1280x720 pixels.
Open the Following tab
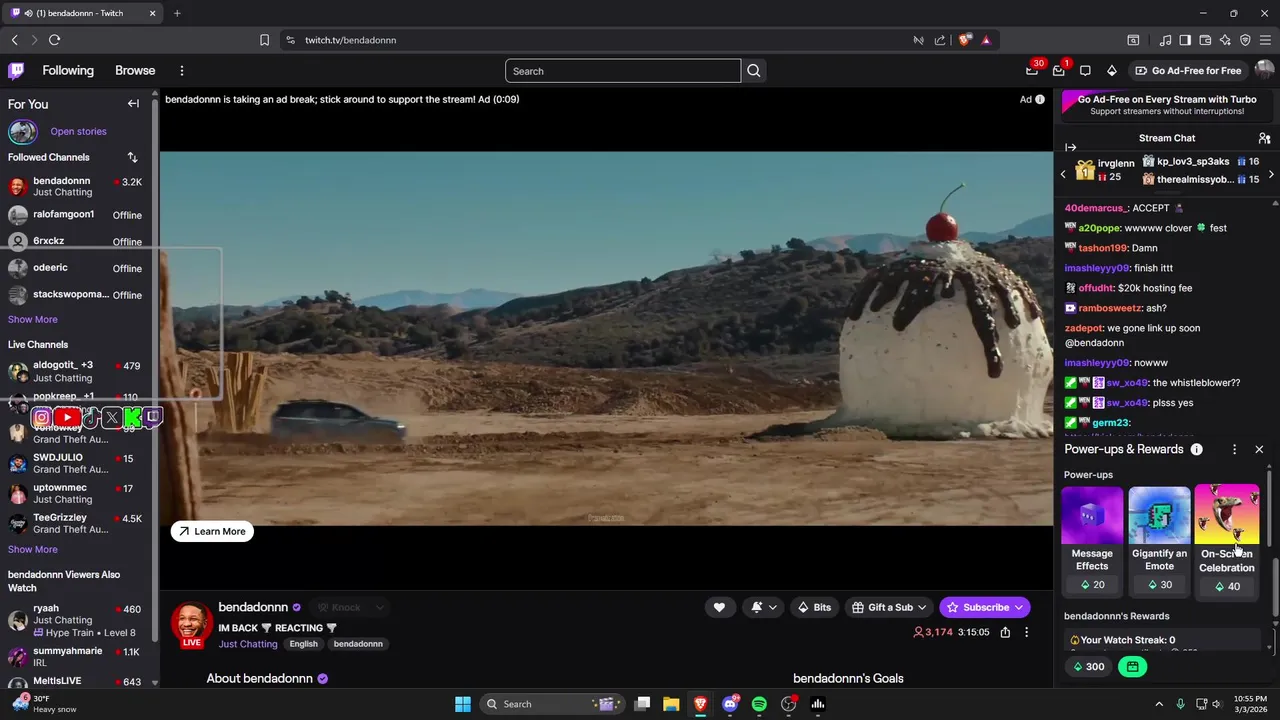(68, 71)
